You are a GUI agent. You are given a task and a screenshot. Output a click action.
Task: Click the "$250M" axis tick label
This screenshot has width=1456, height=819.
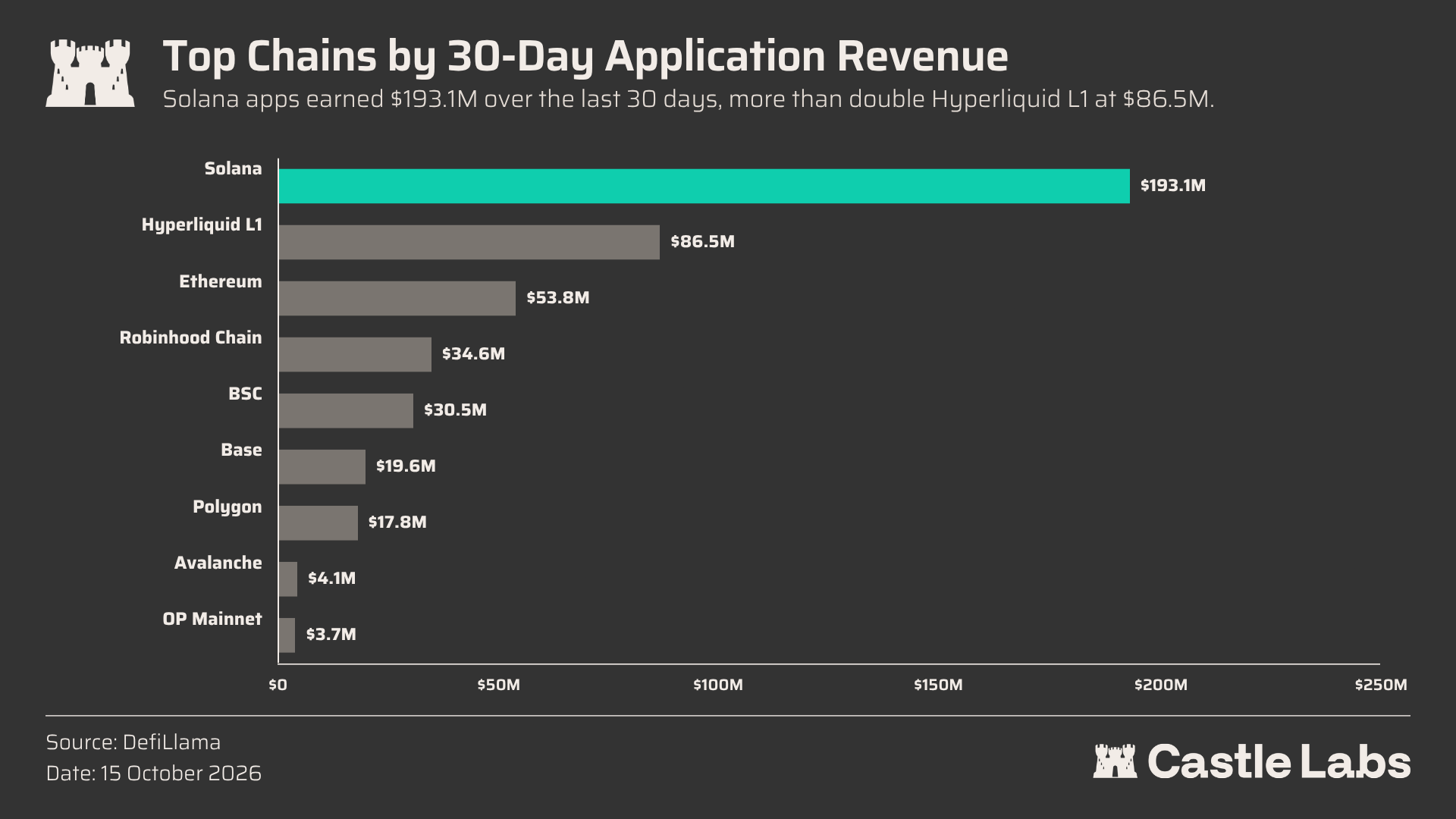1381,686
